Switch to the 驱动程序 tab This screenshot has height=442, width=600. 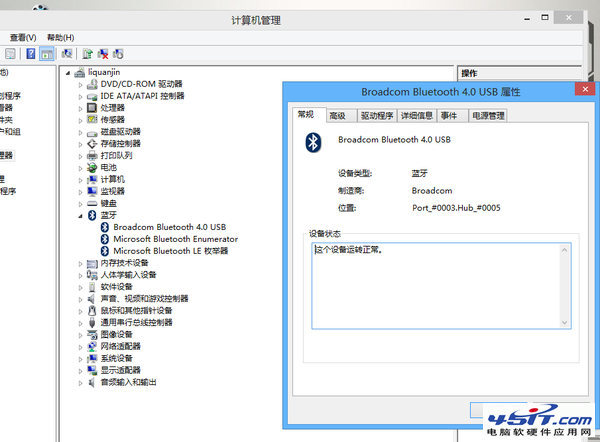click(377, 116)
